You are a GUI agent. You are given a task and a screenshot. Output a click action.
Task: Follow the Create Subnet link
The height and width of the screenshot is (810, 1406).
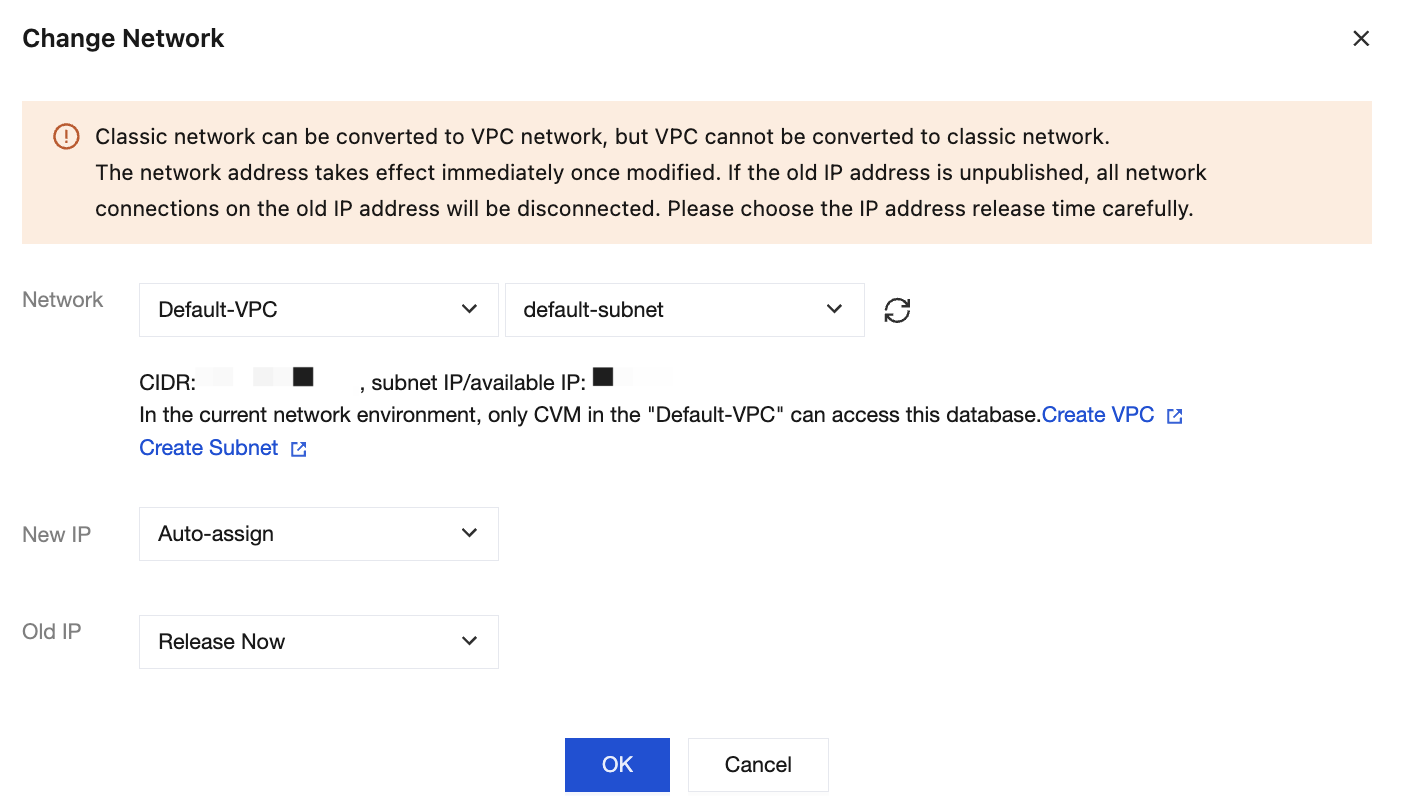point(209,448)
